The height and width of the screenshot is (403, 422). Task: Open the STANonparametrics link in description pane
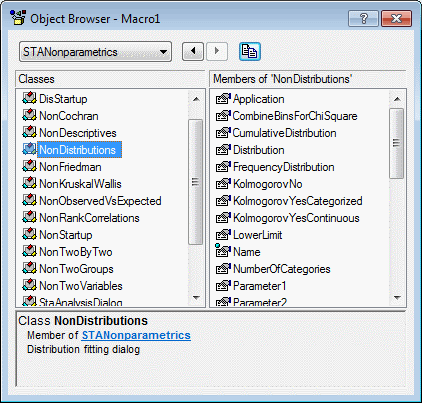tap(136, 335)
